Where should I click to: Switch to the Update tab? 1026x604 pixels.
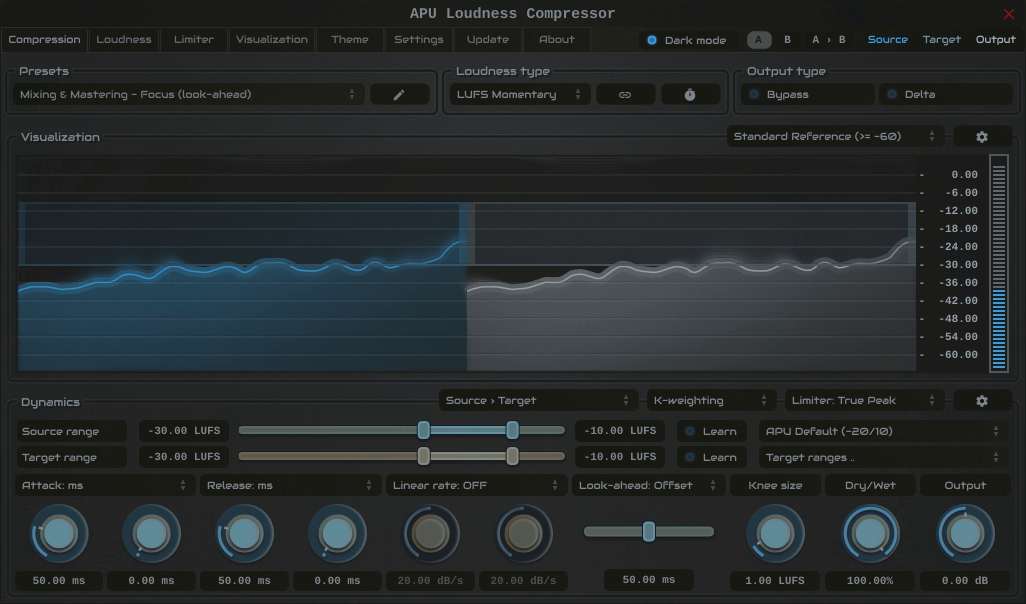(x=487, y=40)
